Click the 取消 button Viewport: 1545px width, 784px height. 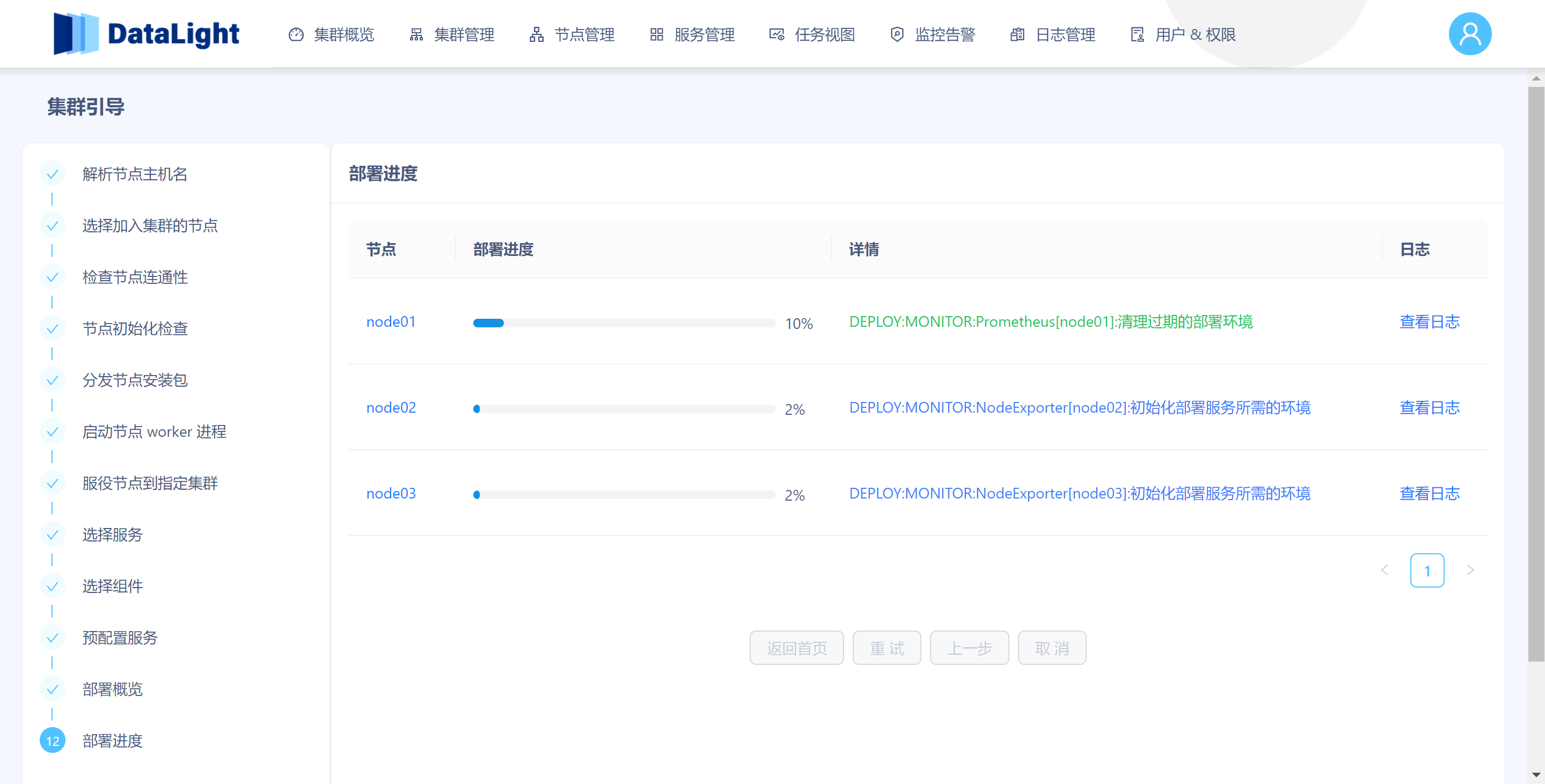click(x=1052, y=648)
